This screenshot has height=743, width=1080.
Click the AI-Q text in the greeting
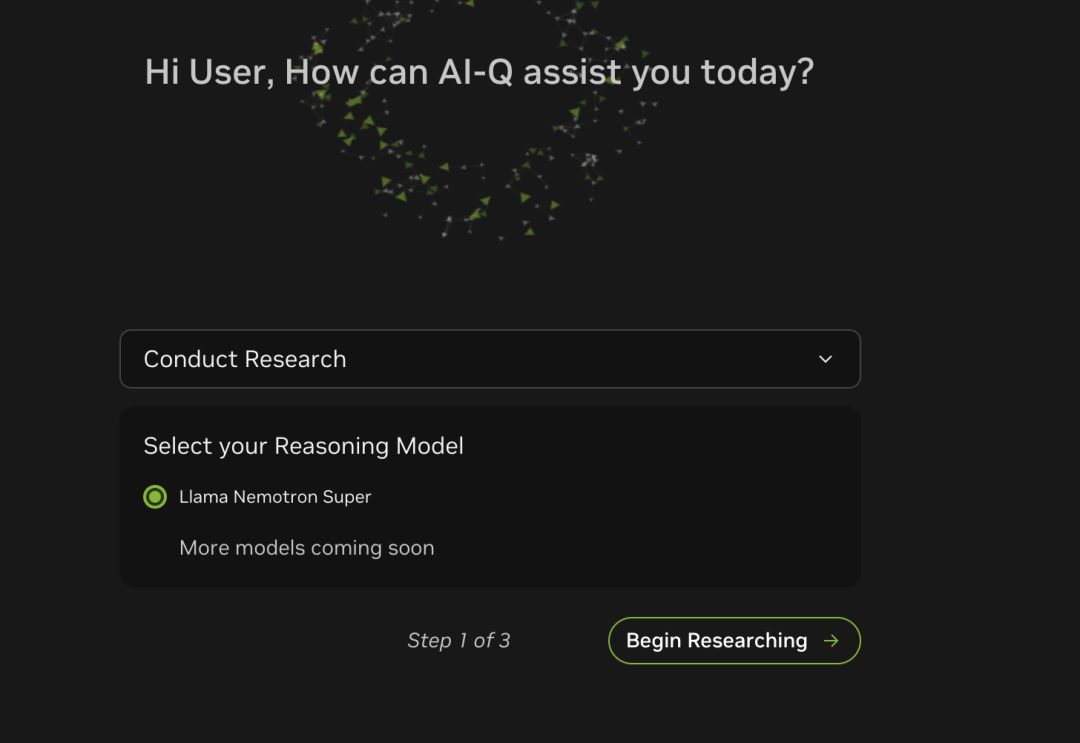point(475,72)
